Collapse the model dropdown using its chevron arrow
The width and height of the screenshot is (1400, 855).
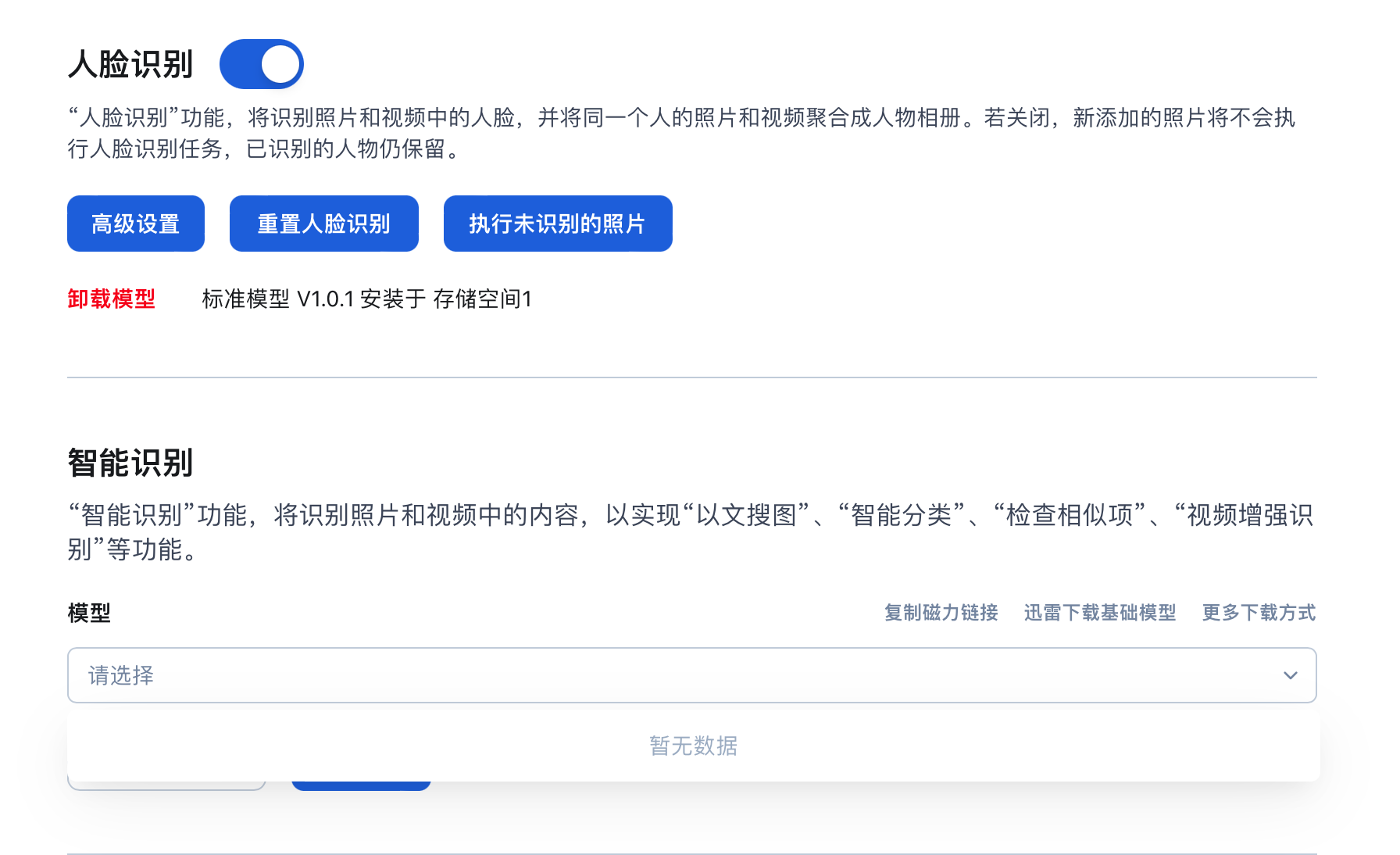(1290, 675)
